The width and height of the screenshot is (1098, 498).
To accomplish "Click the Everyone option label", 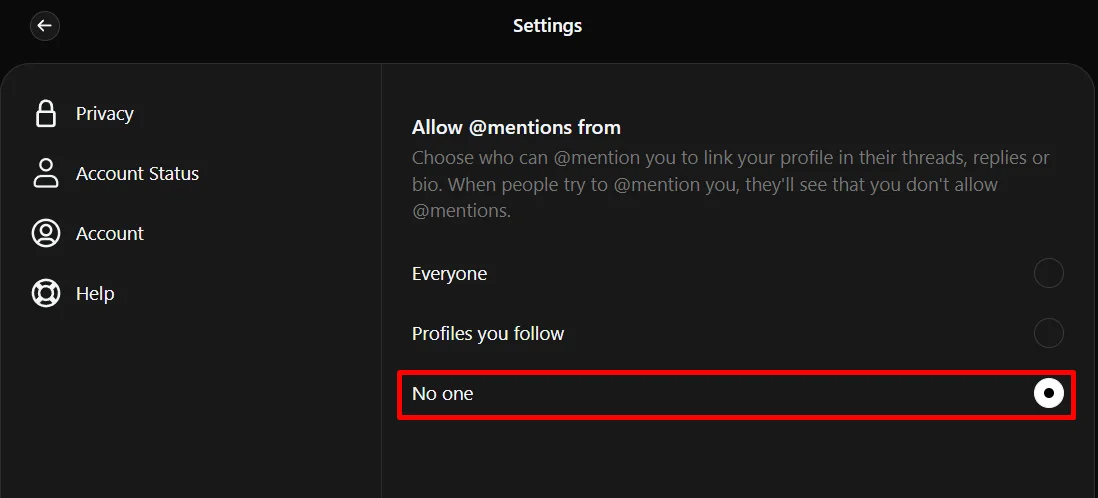I will pos(449,274).
